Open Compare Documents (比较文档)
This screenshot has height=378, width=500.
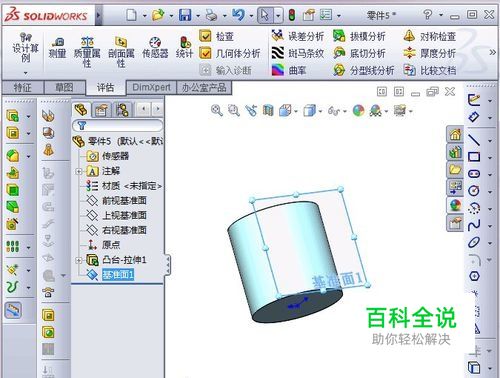pos(429,70)
